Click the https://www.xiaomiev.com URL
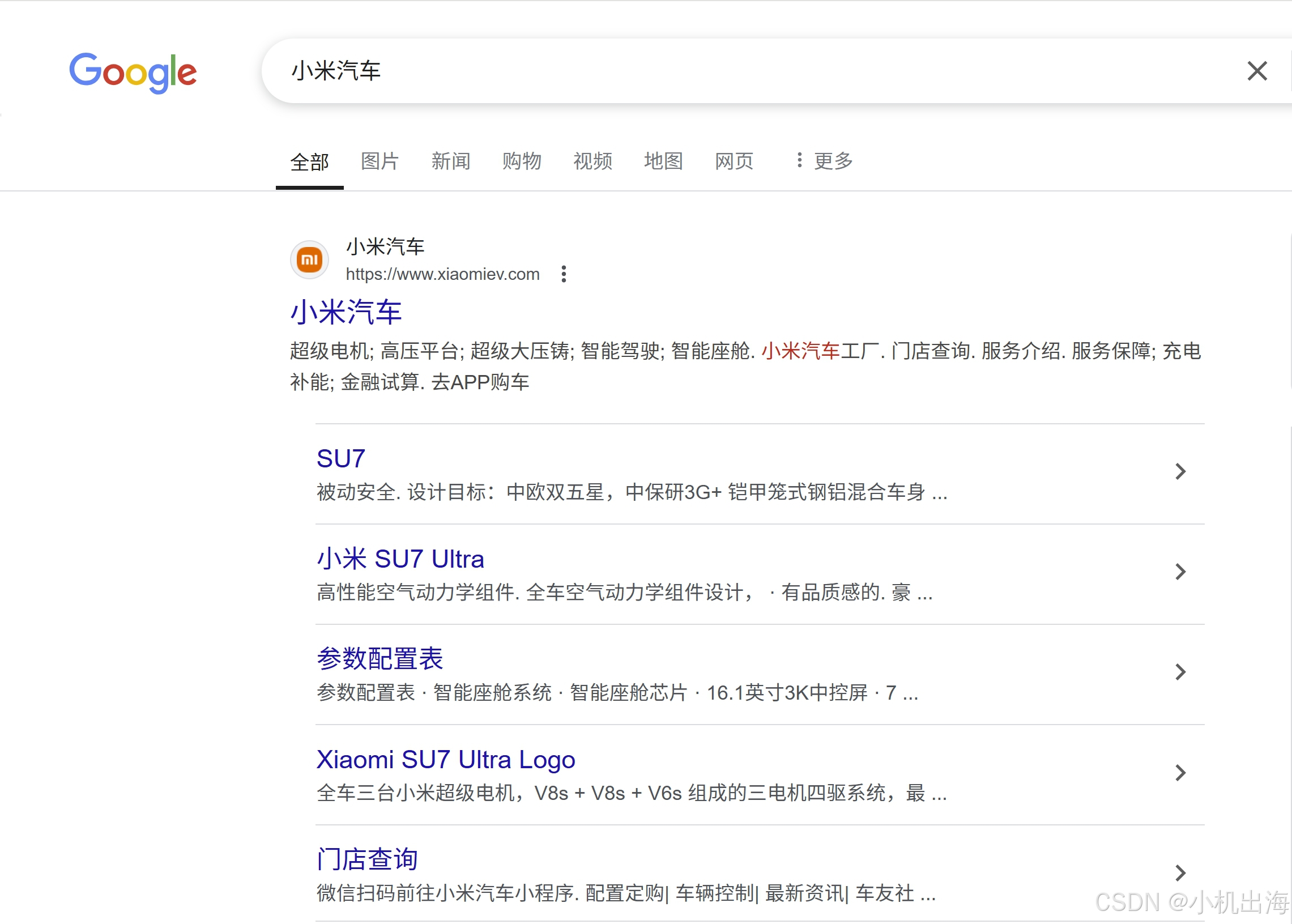The image size is (1292, 924). click(442, 274)
